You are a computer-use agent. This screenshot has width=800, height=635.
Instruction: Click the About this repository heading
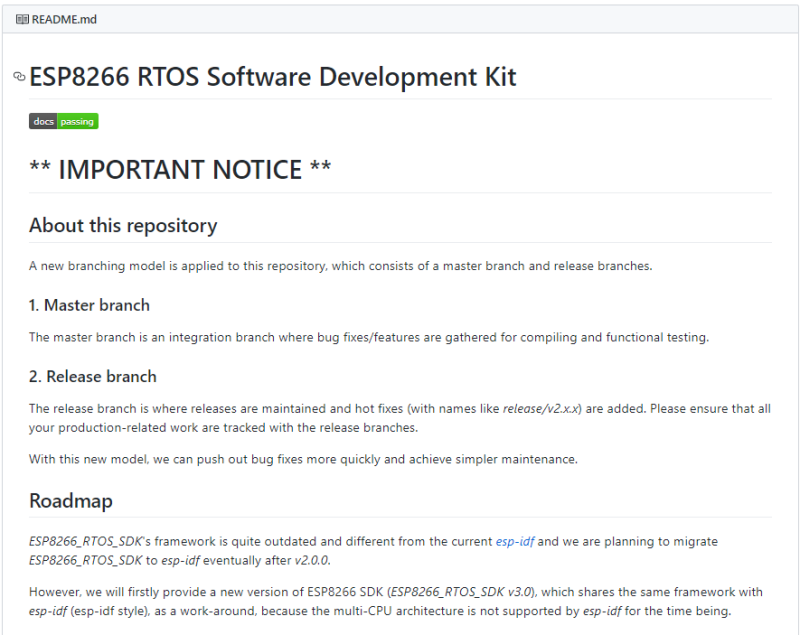pyautogui.click(x=123, y=226)
